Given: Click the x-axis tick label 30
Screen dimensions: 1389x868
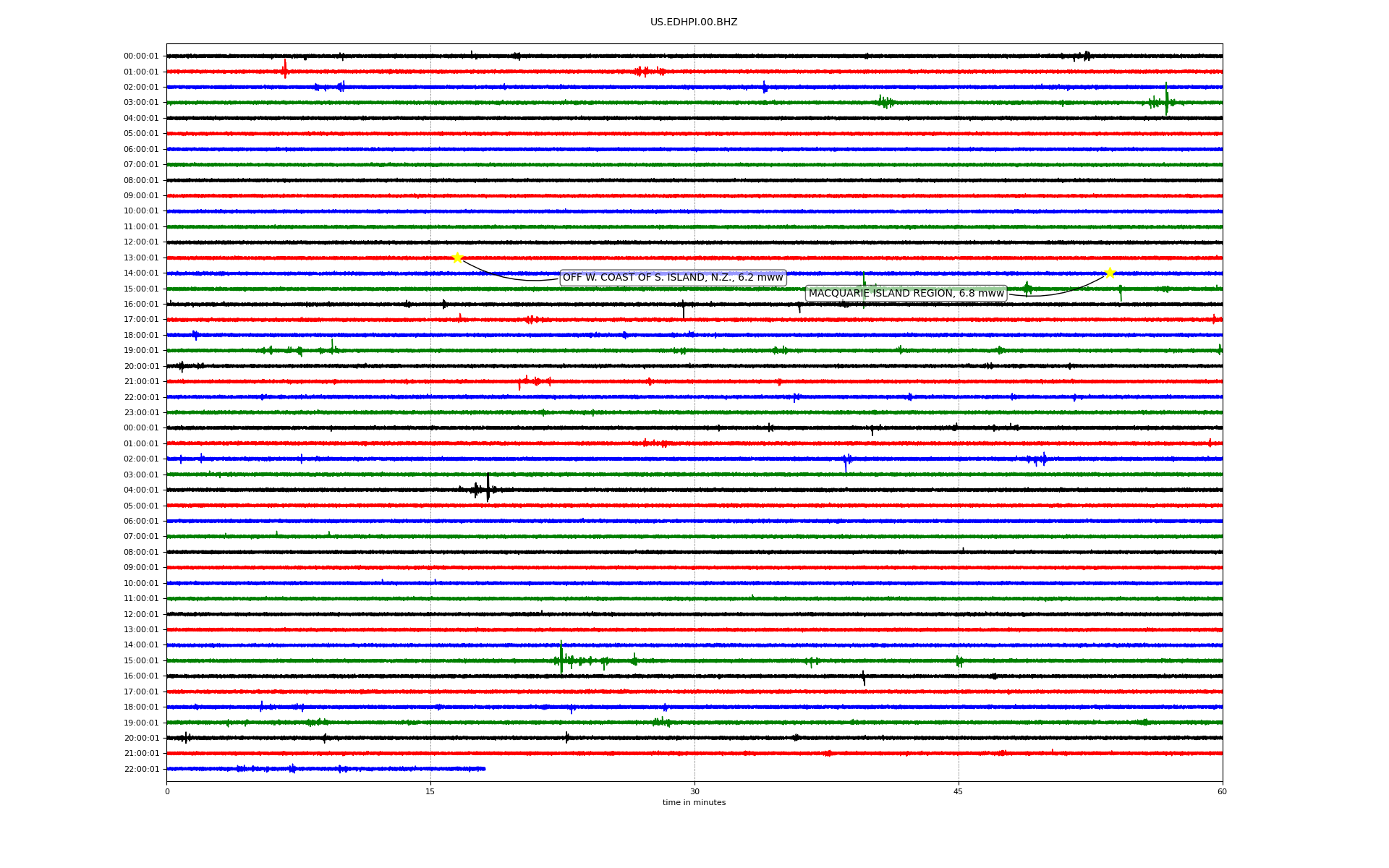Looking at the screenshot, I should coord(694,791).
